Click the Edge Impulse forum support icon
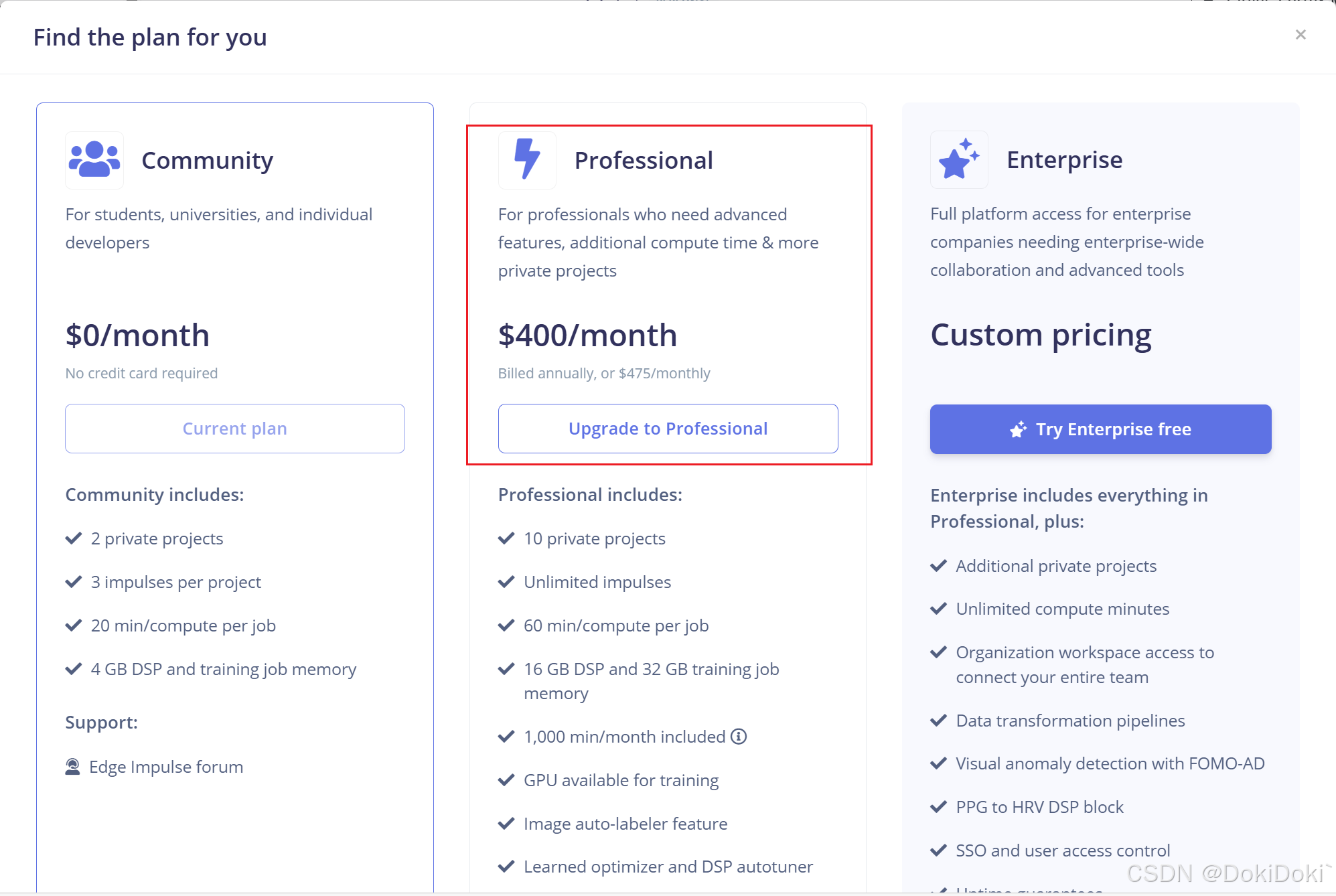1336x896 pixels. pyautogui.click(x=72, y=767)
